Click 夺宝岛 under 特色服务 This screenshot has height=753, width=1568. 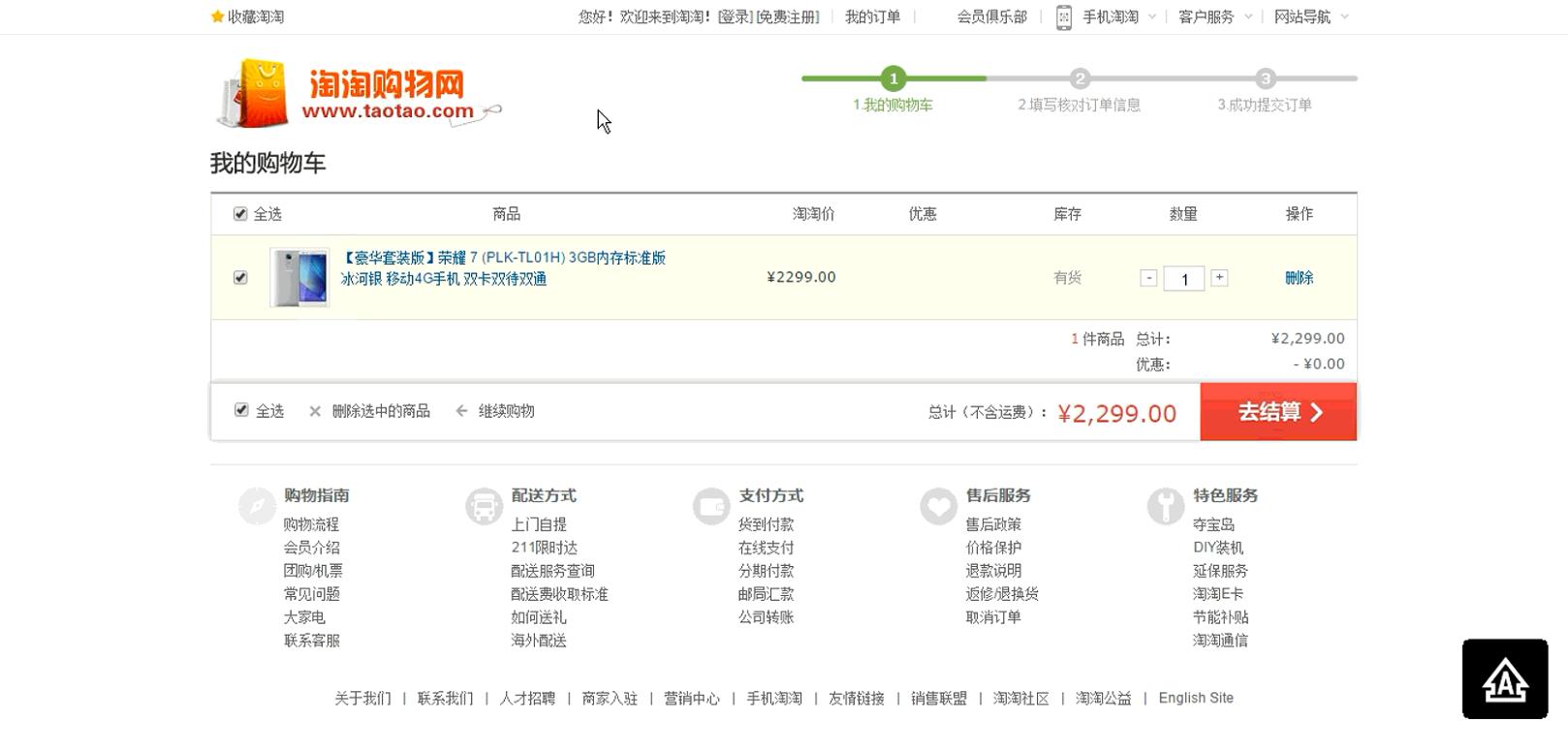1213,524
